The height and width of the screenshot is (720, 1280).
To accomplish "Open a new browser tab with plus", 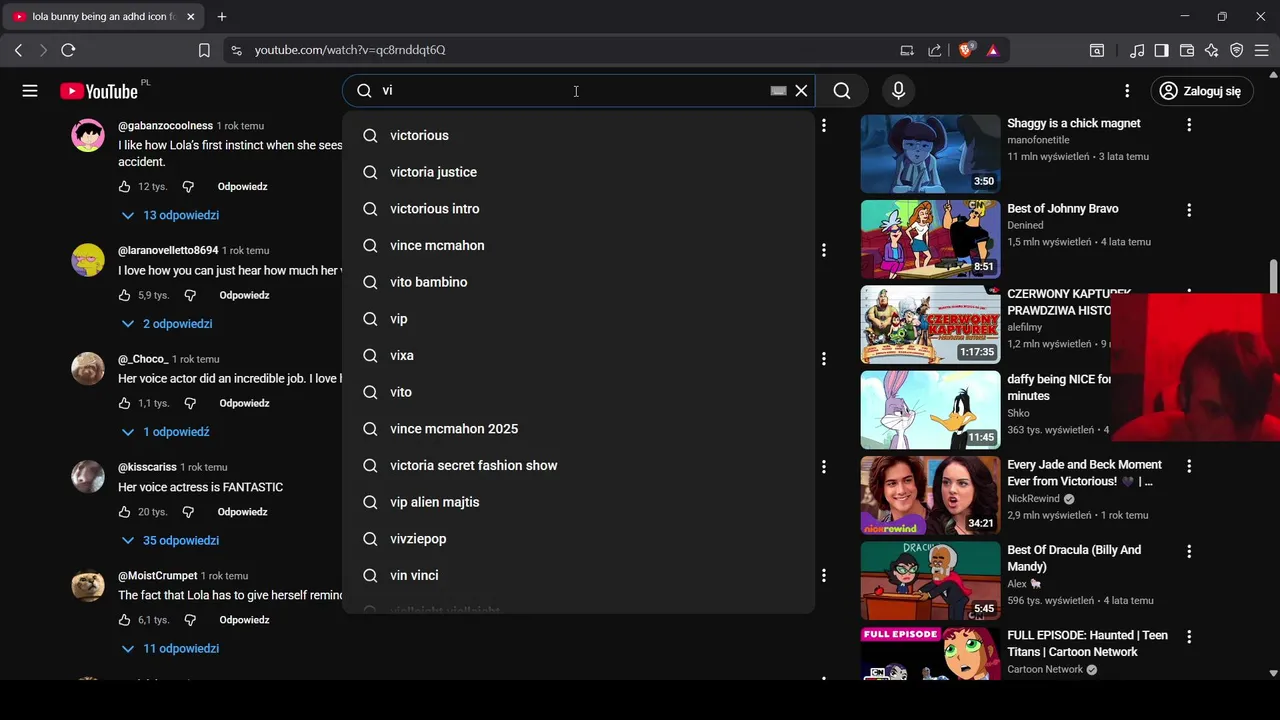I will click(222, 17).
